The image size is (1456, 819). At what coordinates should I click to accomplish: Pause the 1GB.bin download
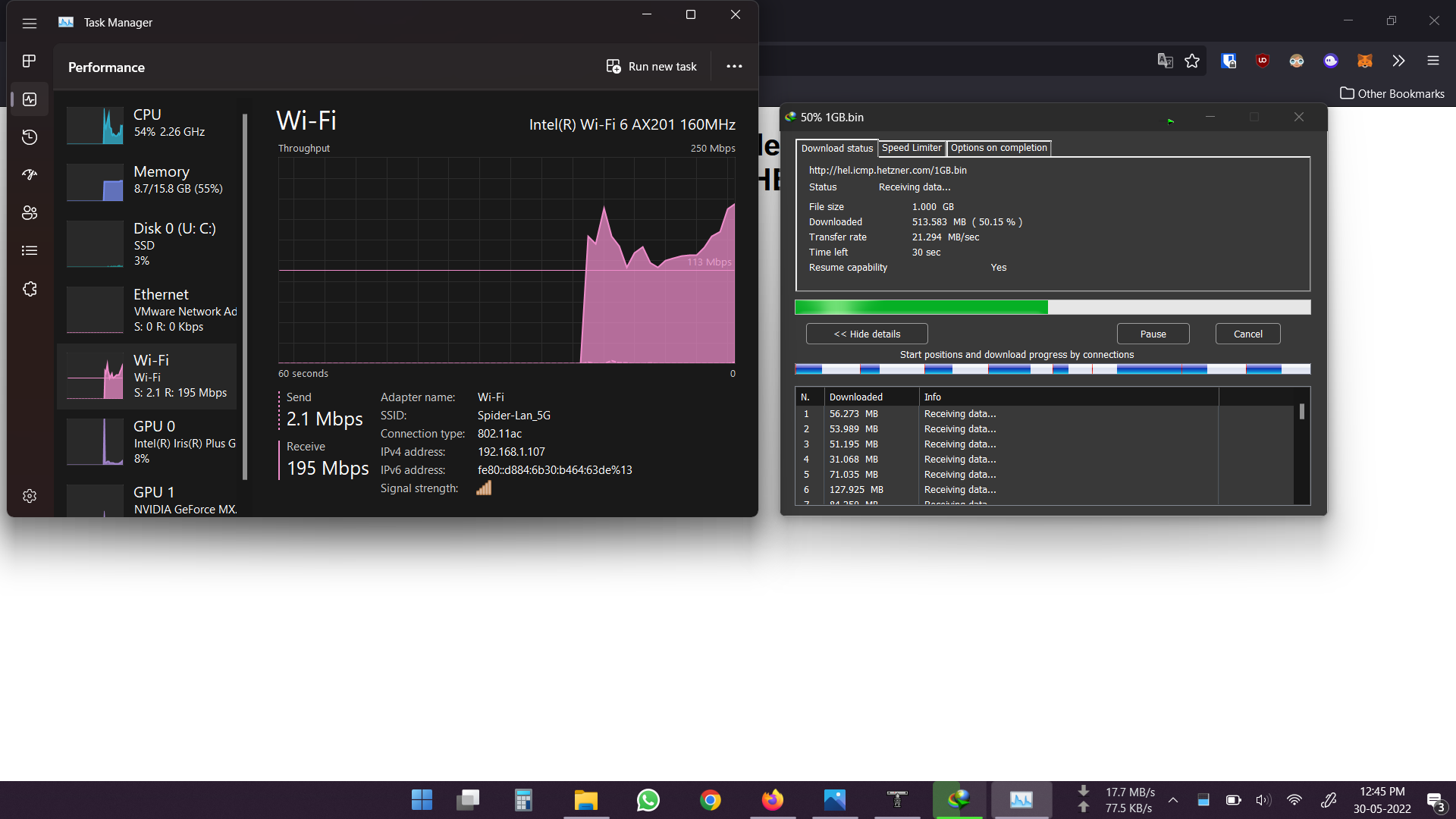coord(1153,334)
